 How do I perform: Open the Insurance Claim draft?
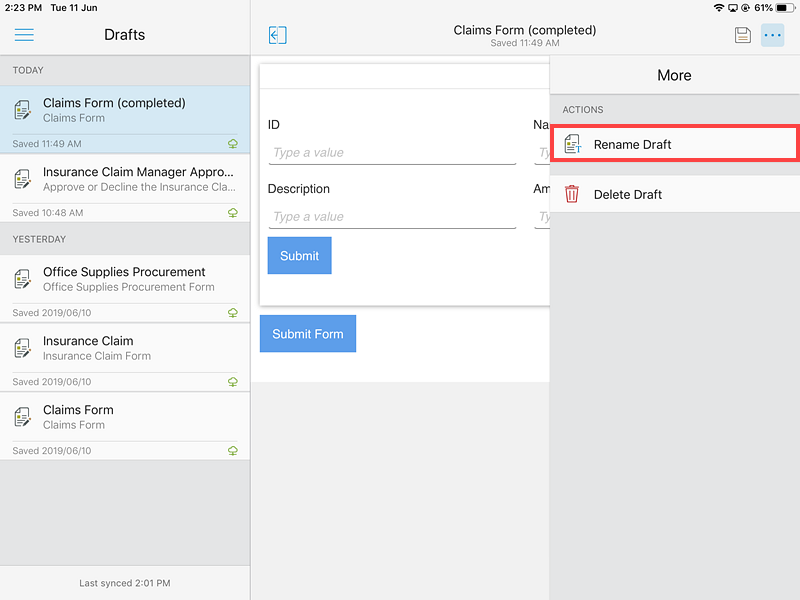[125, 357]
